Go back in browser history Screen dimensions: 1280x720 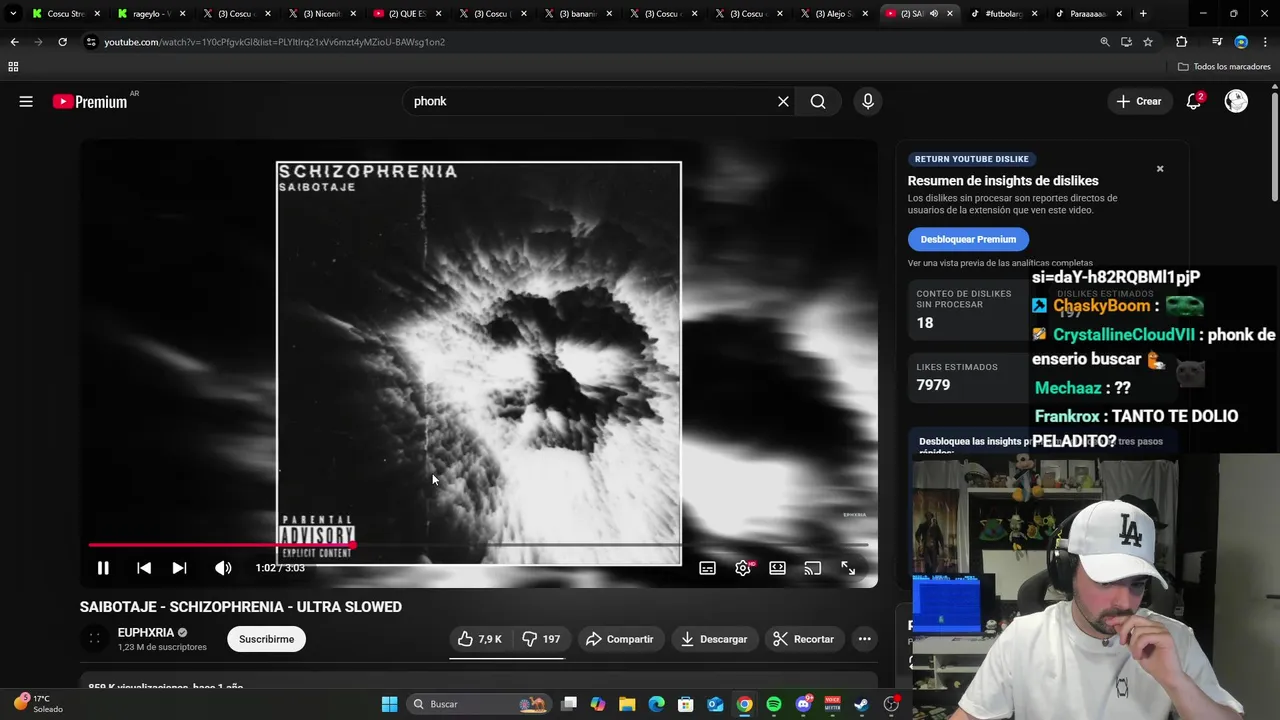(x=14, y=42)
